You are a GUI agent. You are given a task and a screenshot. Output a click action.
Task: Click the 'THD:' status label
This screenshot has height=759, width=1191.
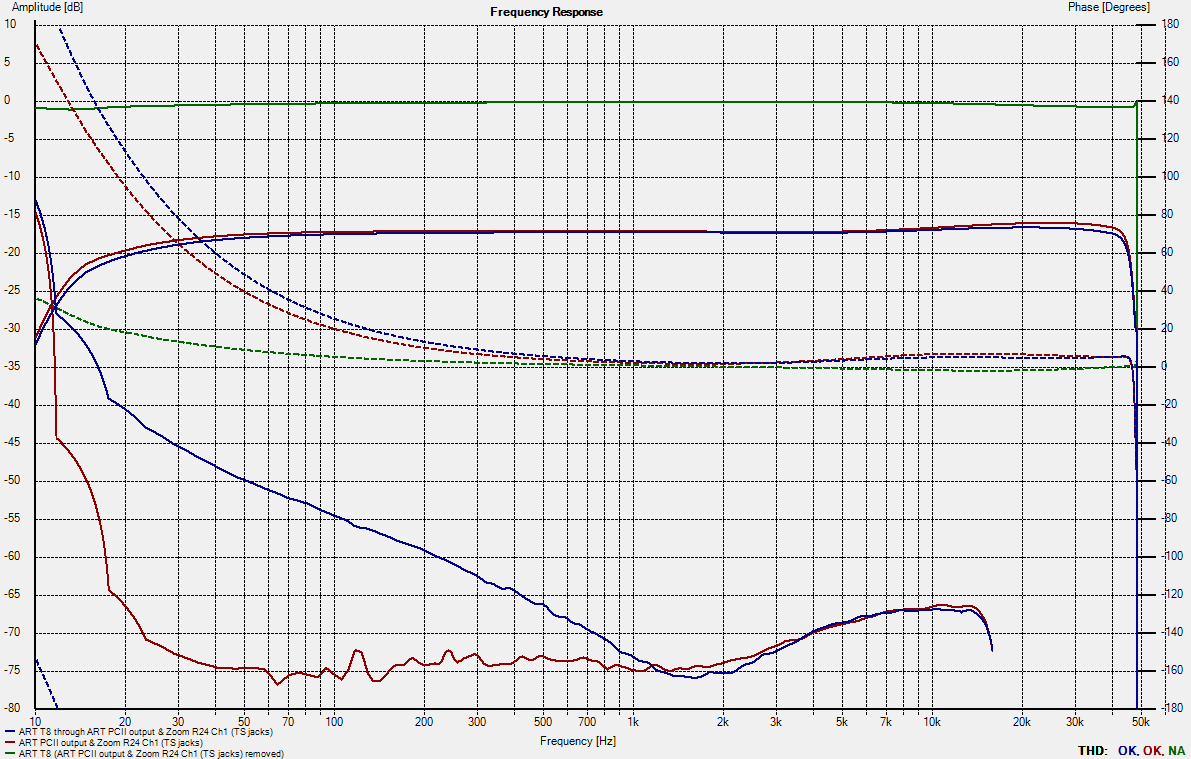[x=1092, y=750]
